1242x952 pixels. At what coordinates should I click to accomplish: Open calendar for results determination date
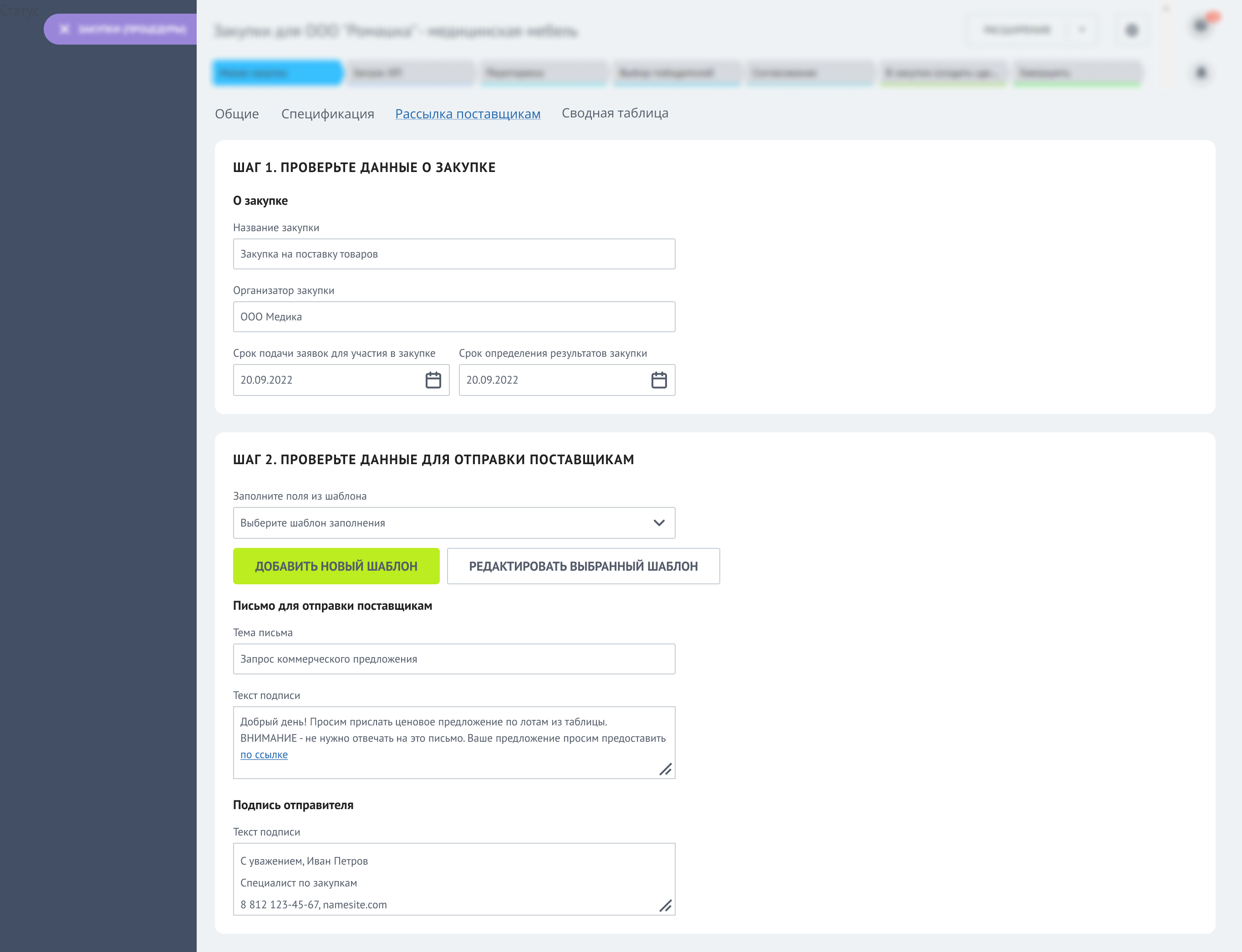659,380
